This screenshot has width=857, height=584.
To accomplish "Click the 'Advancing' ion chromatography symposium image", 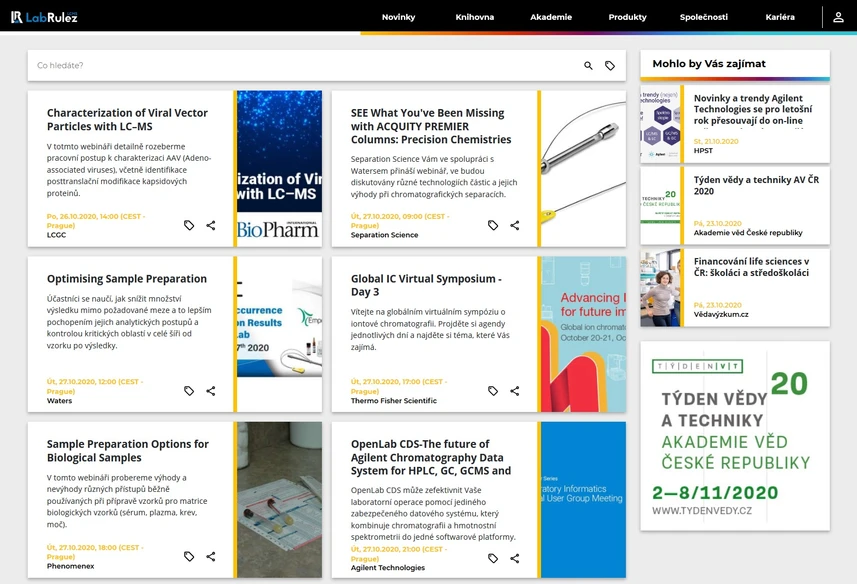I will [584, 334].
